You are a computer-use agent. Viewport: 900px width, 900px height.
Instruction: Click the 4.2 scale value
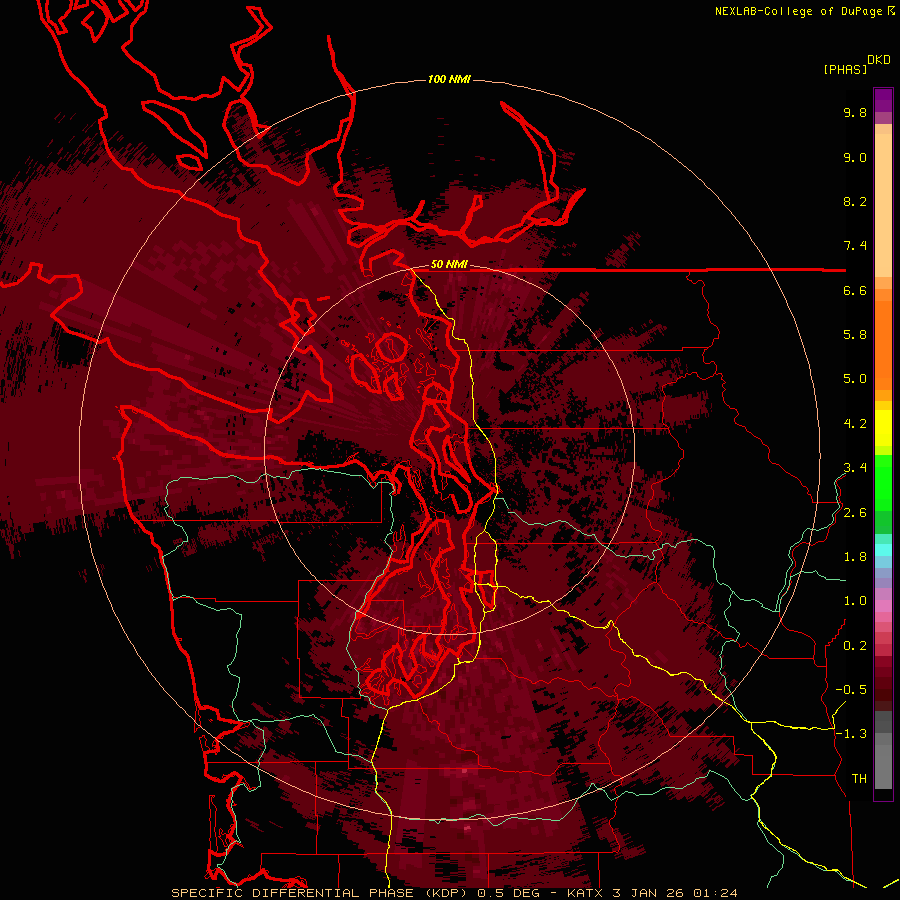pos(855,424)
